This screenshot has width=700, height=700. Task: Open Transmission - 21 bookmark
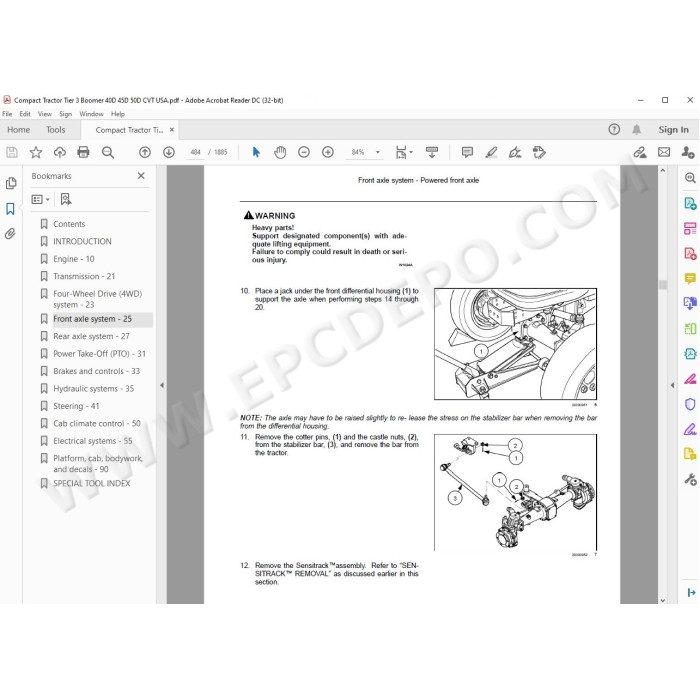(84, 276)
